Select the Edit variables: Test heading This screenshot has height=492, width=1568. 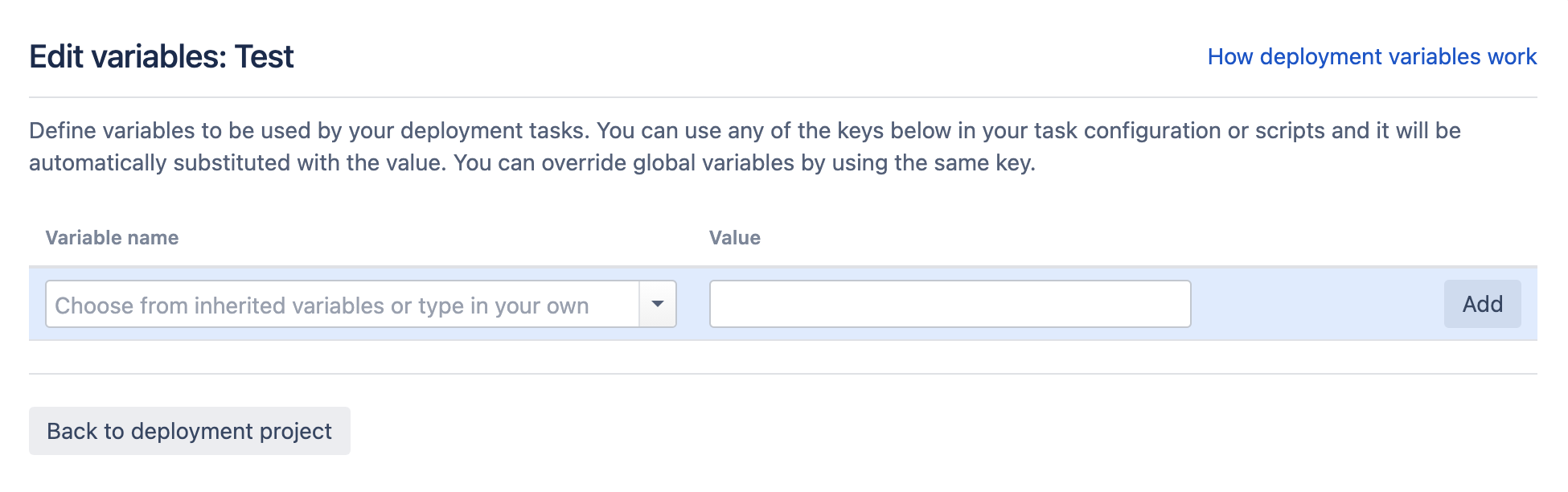tap(161, 56)
